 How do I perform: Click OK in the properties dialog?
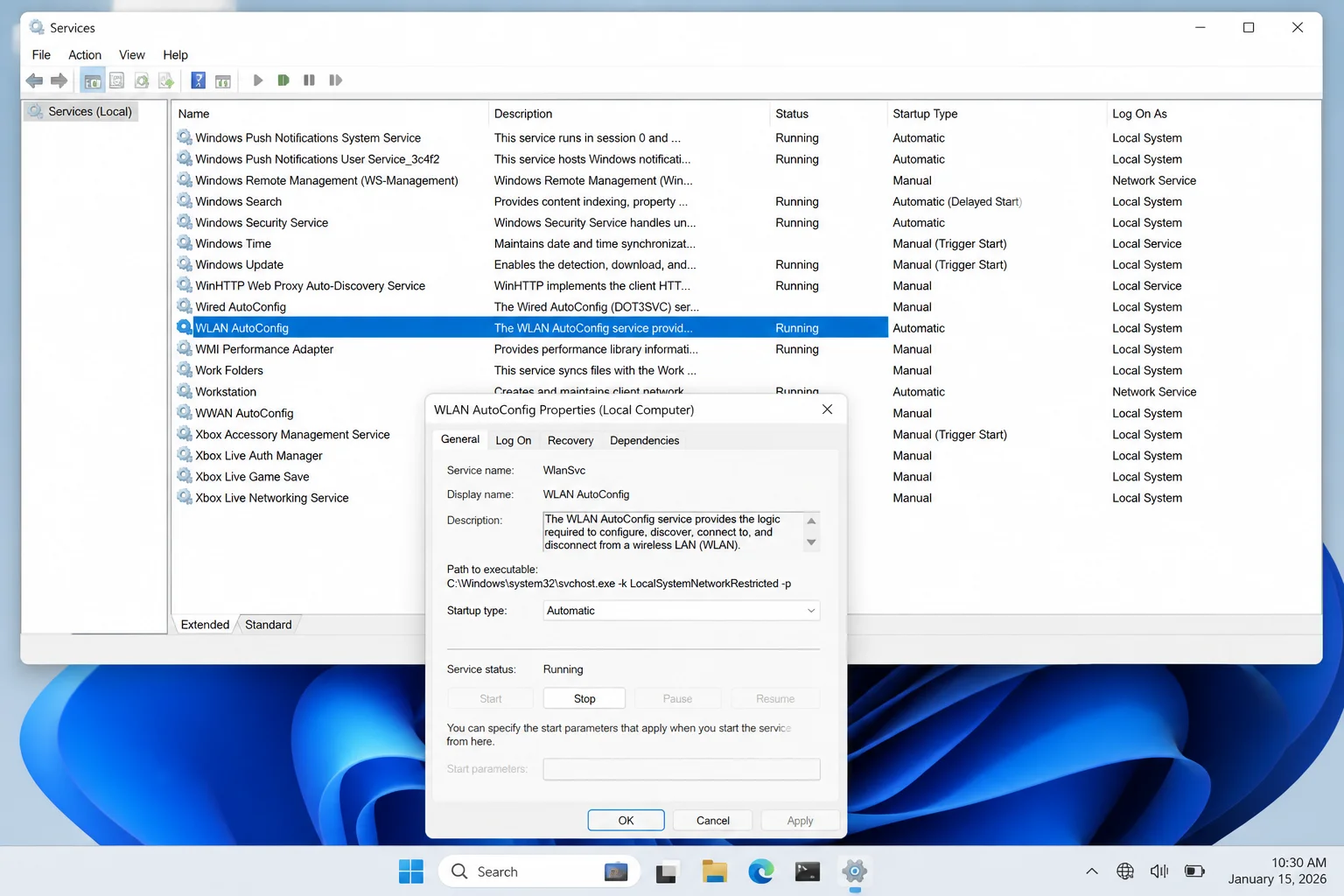click(626, 821)
